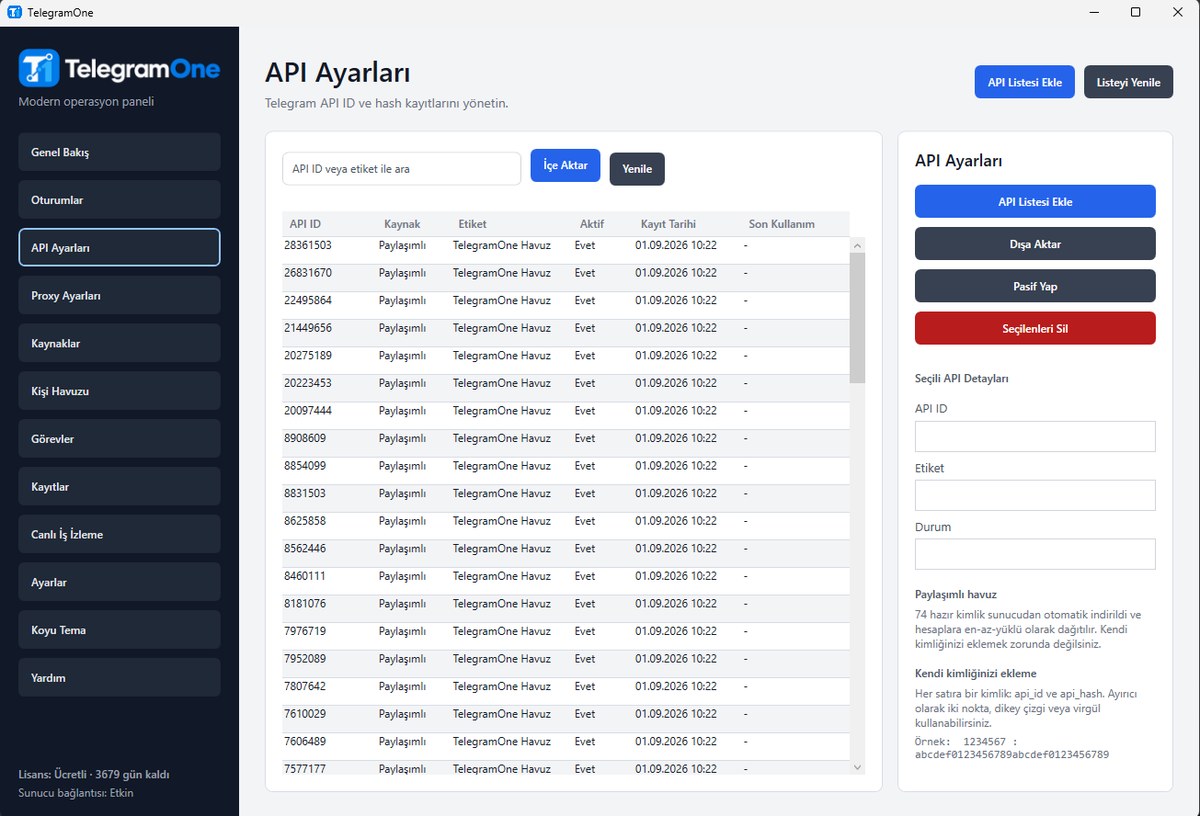
Task: Click the TelegramOne title bar app icon
Action: pos(14,13)
